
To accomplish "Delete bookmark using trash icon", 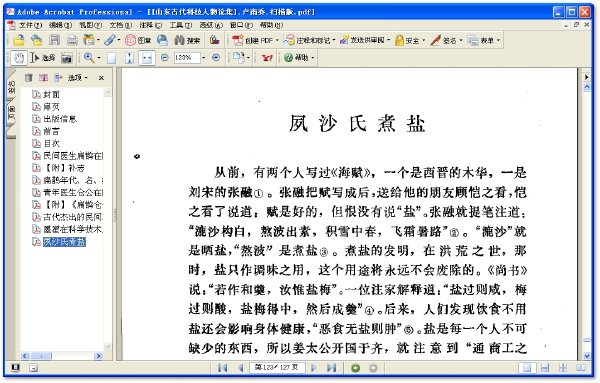I will click(x=29, y=78).
